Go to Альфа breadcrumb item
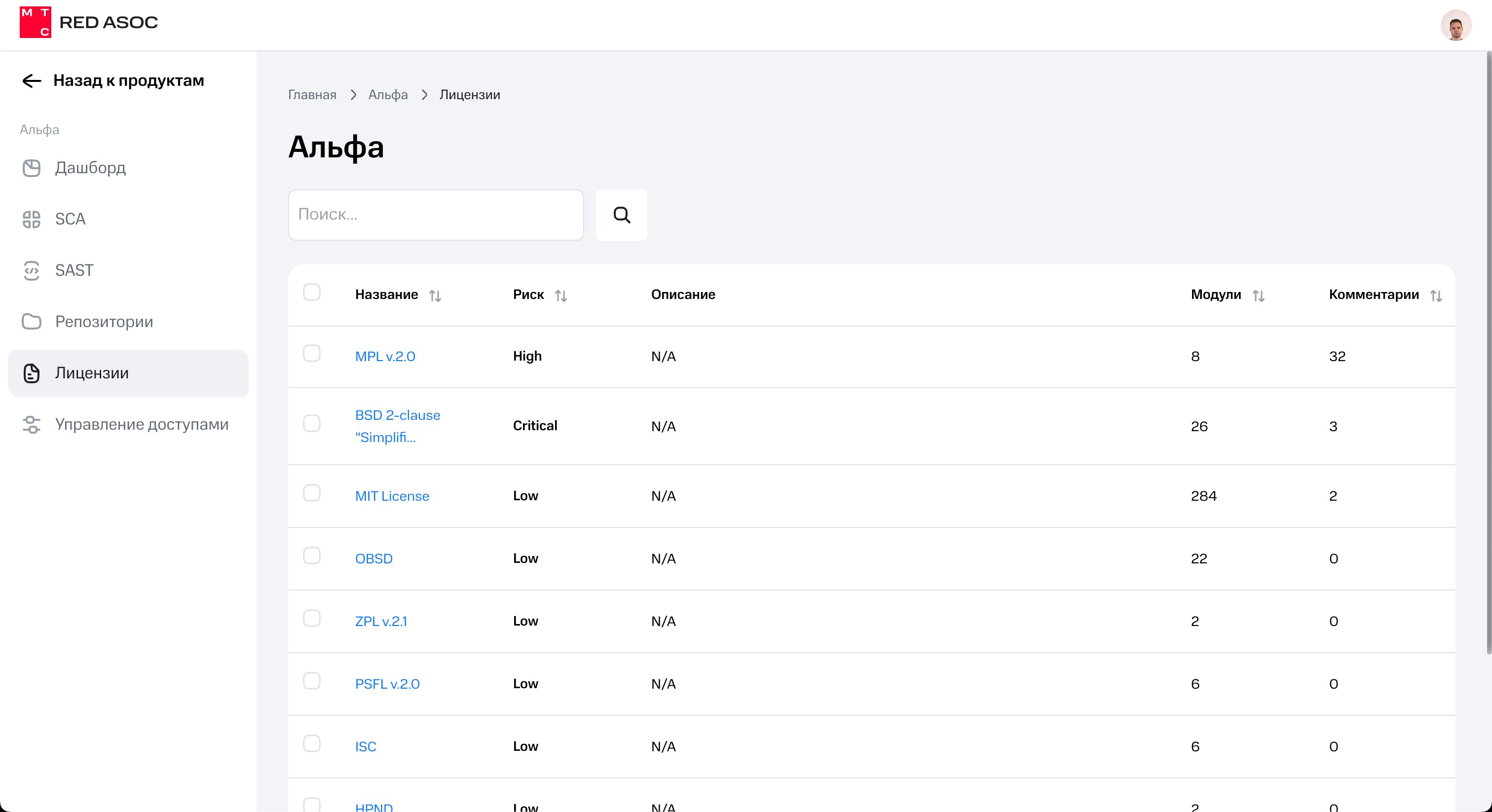 click(387, 95)
